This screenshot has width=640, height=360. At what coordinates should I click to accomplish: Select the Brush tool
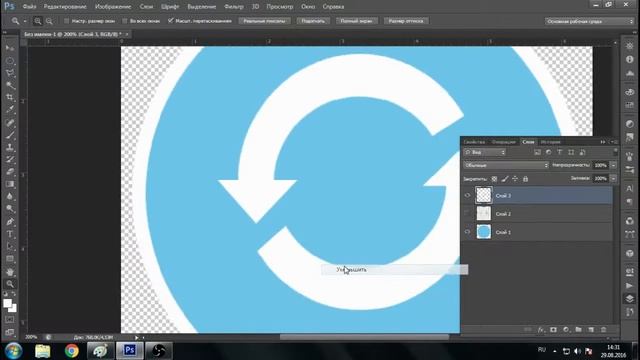(10, 135)
